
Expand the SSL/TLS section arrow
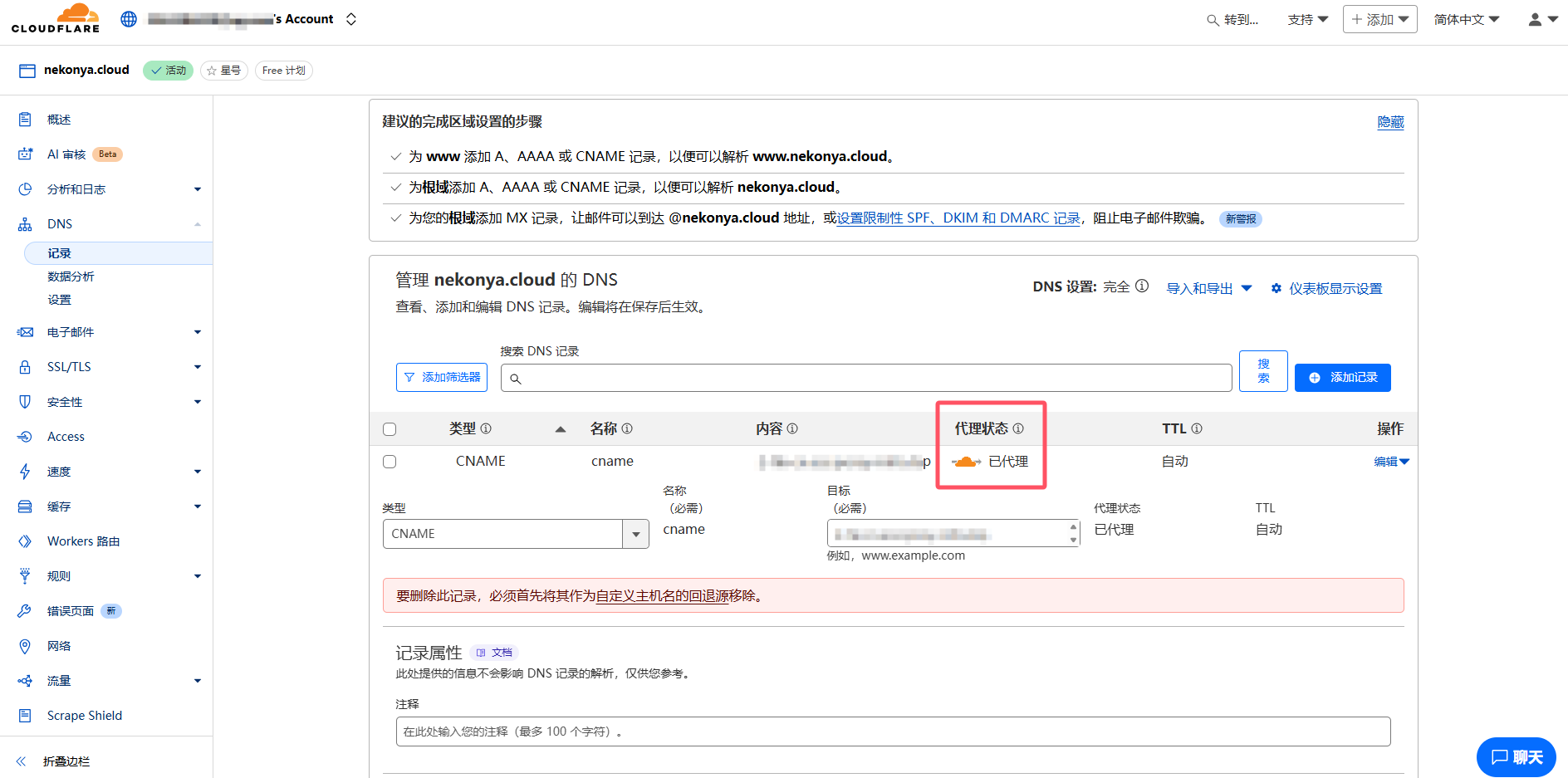(198, 367)
